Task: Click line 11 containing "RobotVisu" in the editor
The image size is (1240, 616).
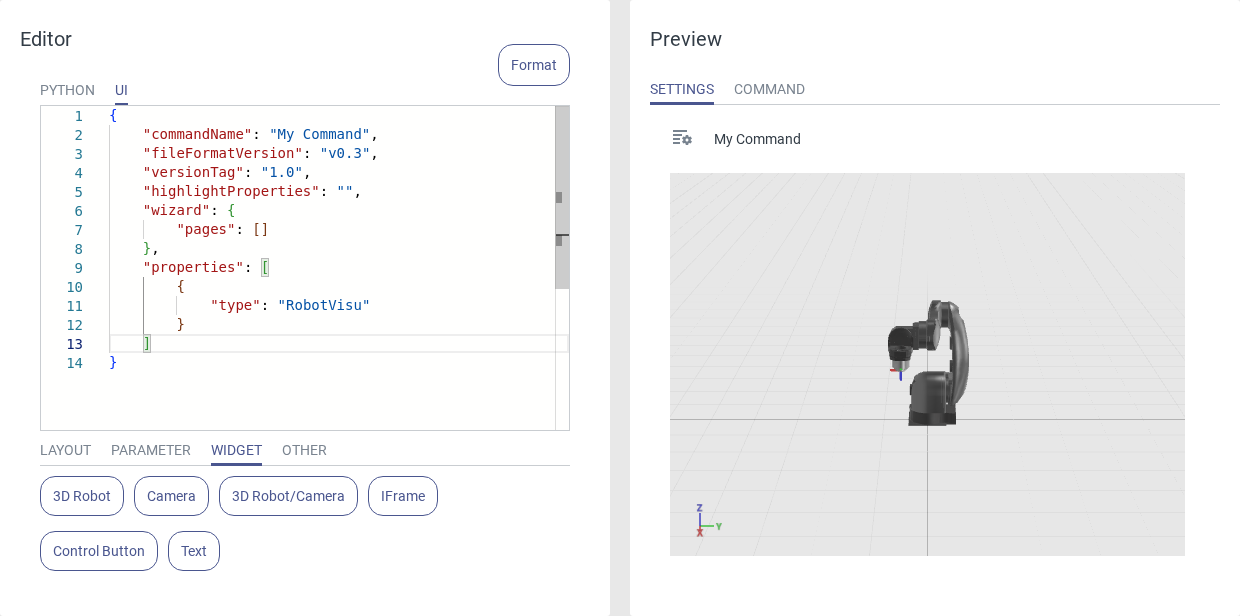Action: pyautogui.click(x=290, y=306)
